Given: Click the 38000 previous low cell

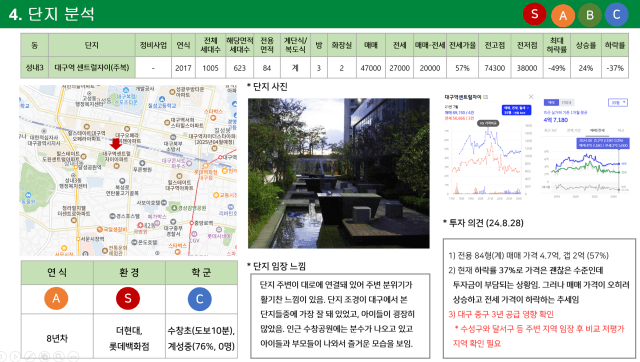Looking at the screenshot, I should 527,68.
